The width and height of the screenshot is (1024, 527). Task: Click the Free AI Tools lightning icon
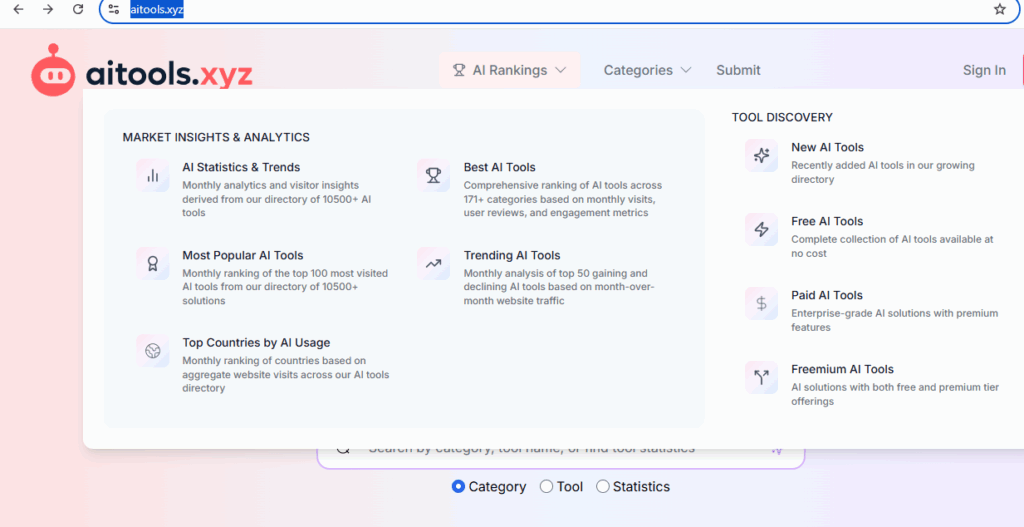click(x=762, y=229)
